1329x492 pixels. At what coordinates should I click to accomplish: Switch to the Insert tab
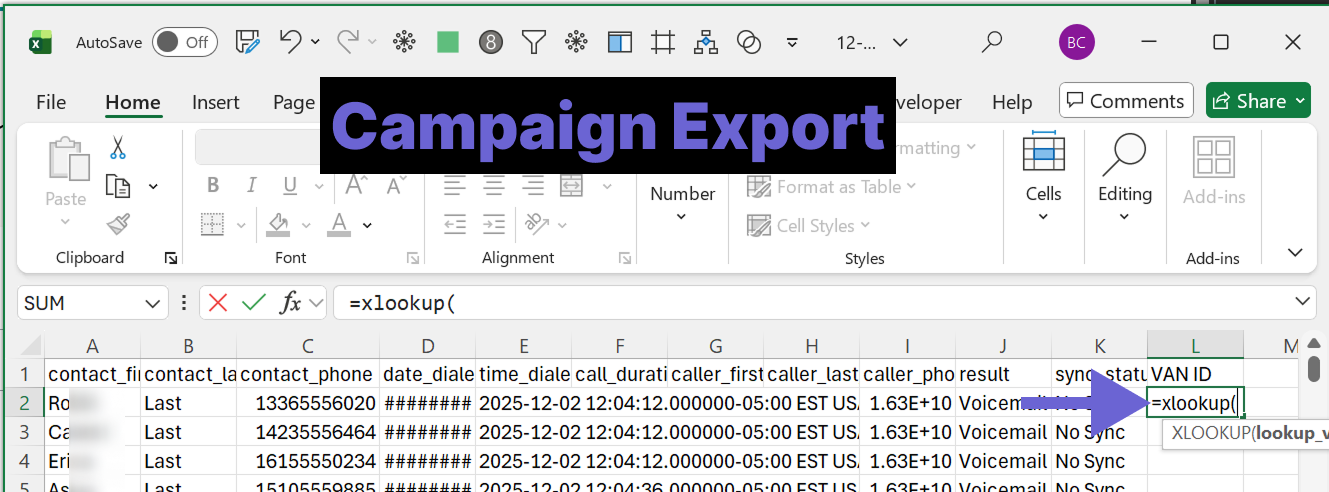pos(216,102)
